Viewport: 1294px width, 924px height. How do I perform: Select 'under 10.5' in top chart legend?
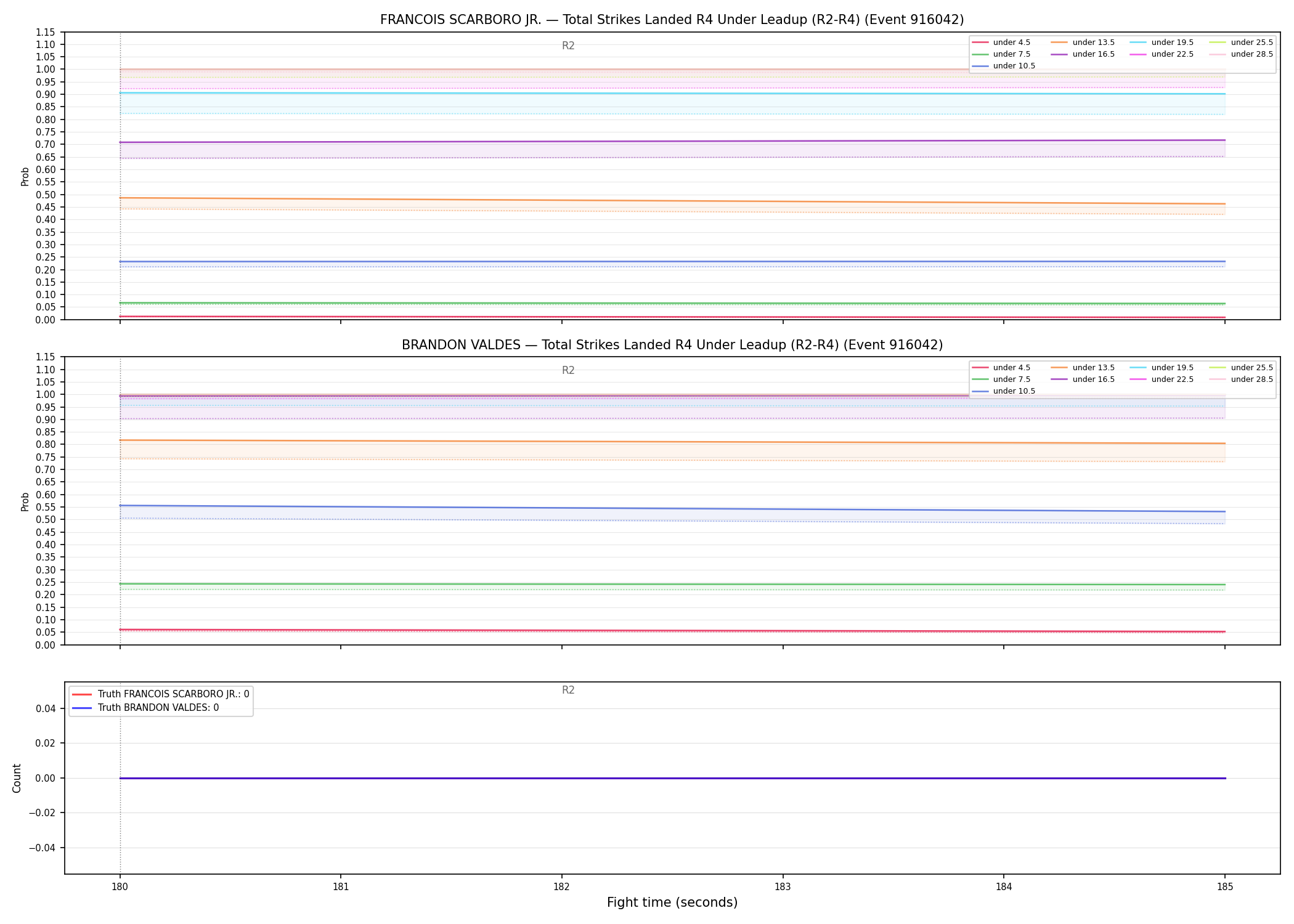[1004, 66]
